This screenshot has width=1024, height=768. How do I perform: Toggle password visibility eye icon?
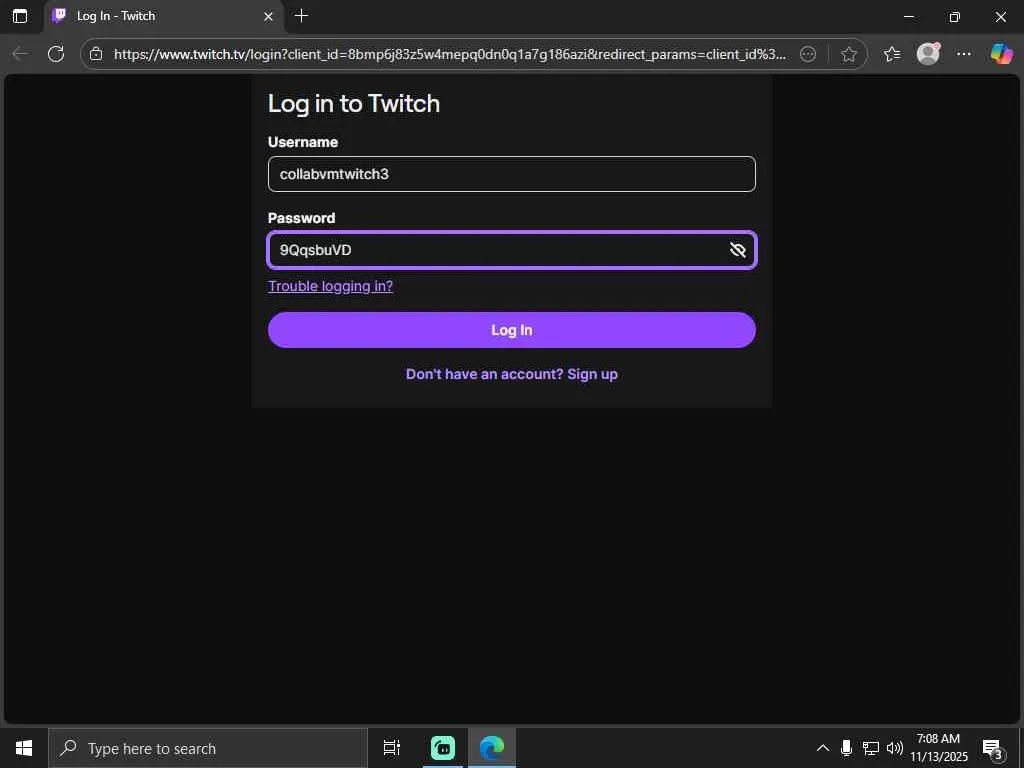(737, 250)
